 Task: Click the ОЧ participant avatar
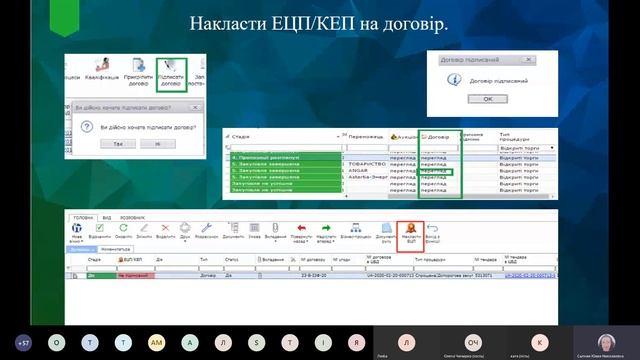473,343
